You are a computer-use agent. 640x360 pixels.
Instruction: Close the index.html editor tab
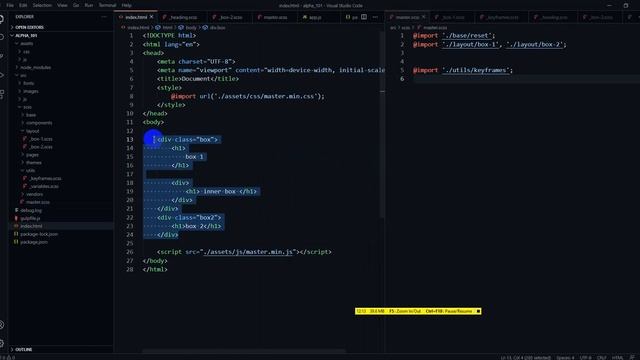pos(151,17)
